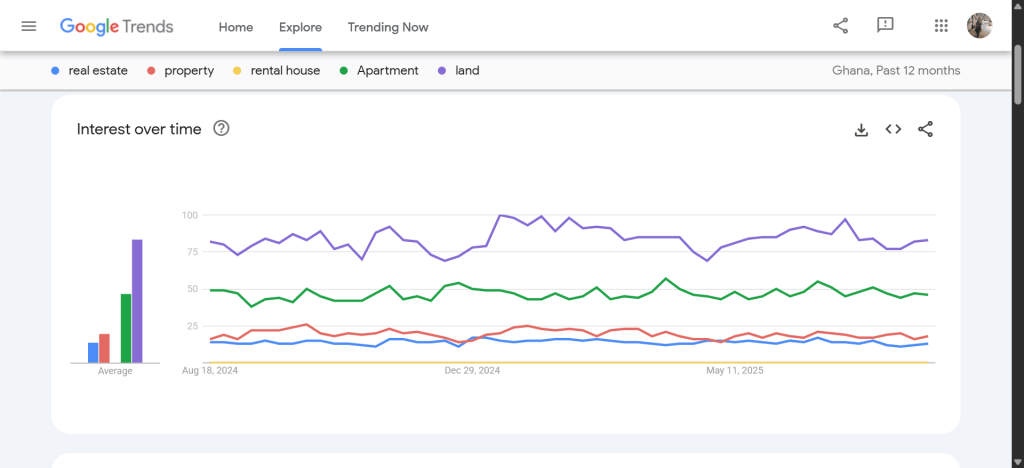Click the purple land dot

coord(442,70)
